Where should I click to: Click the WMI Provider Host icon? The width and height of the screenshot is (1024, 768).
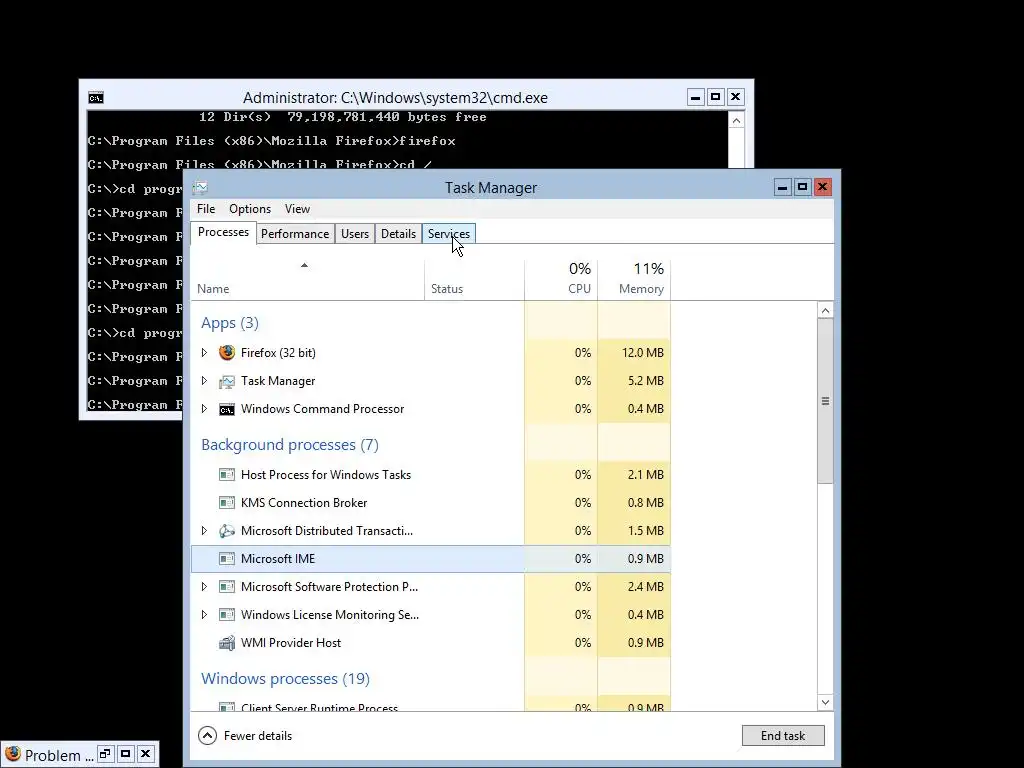coord(227,643)
